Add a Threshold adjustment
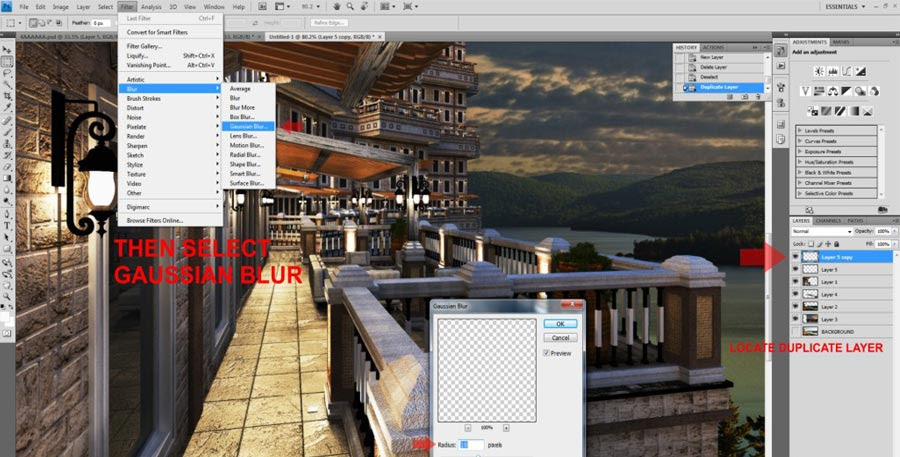 pyautogui.click(x=840, y=111)
